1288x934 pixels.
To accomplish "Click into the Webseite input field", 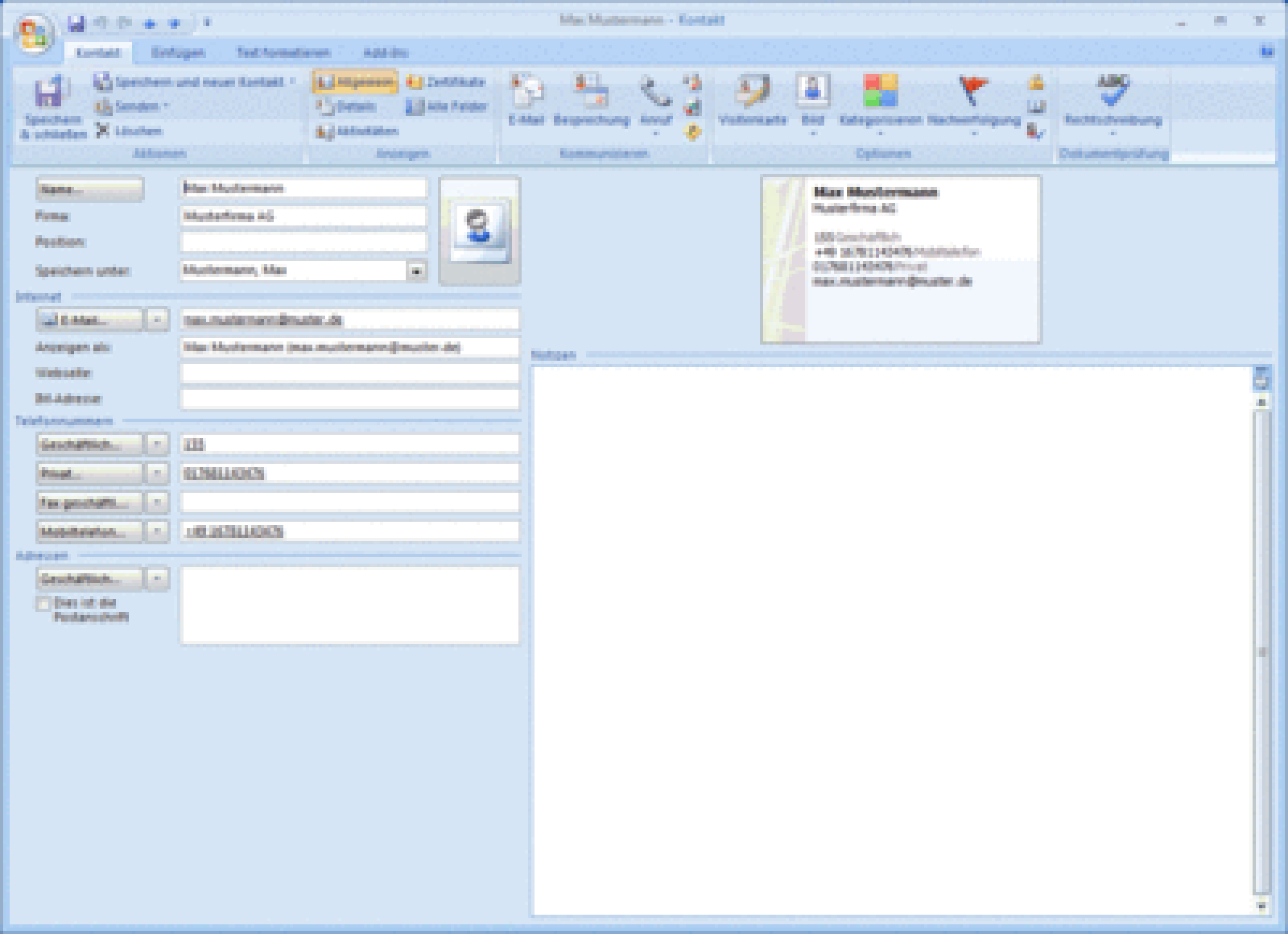I will [350, 373].
